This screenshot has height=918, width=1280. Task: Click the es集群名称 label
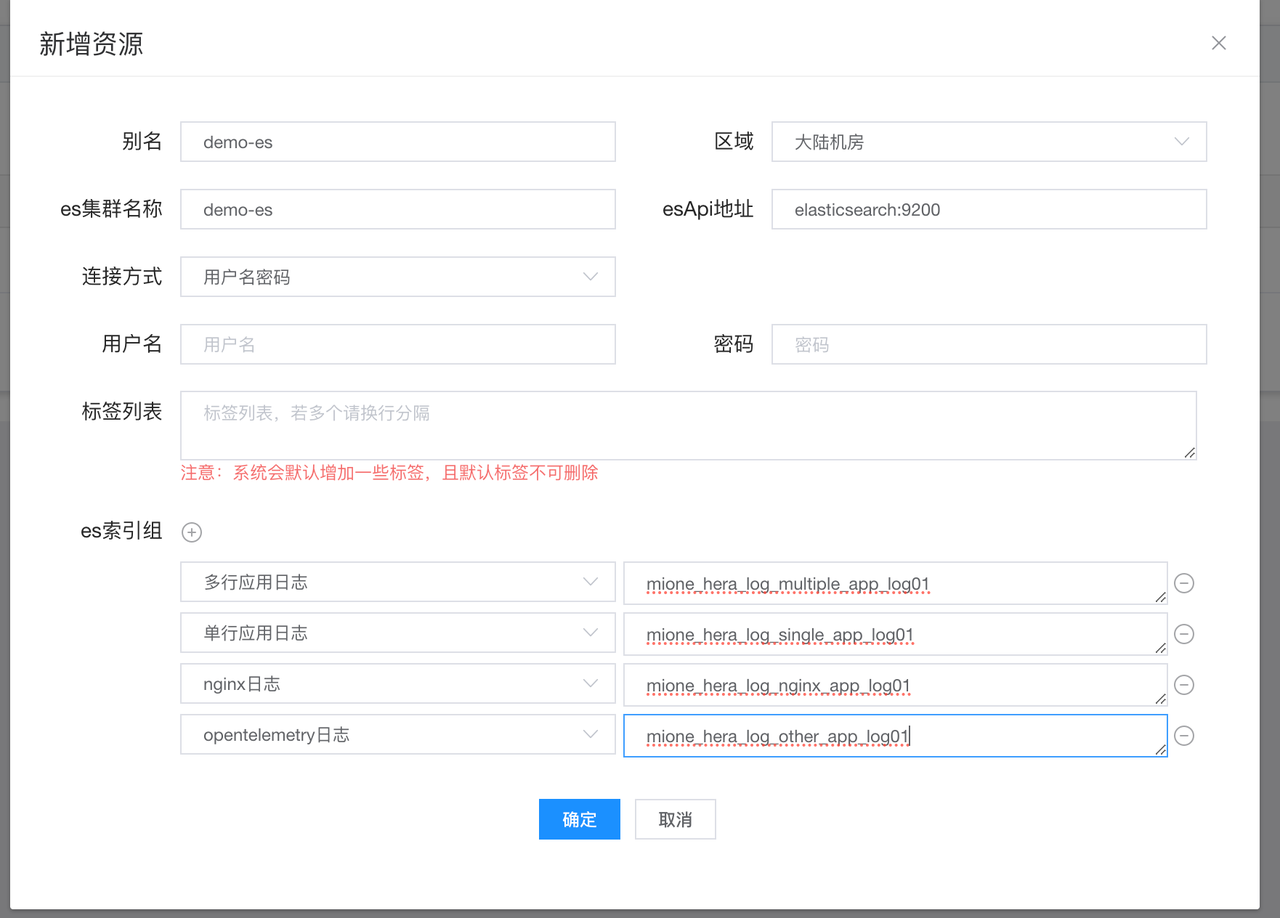coord(112,210)
